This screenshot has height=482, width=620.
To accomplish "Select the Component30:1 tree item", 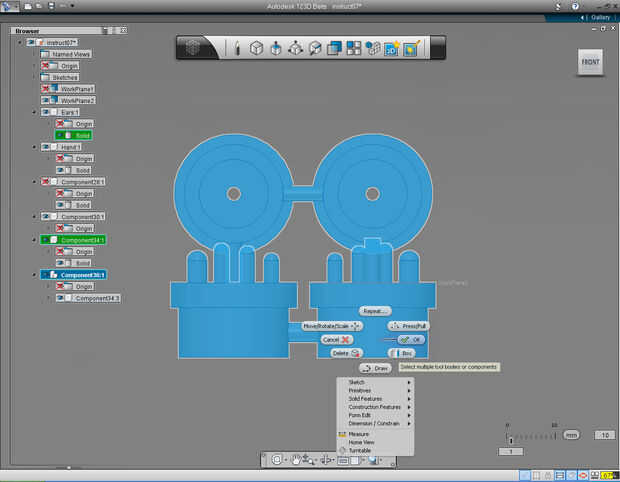I will [x=83, y=217].
